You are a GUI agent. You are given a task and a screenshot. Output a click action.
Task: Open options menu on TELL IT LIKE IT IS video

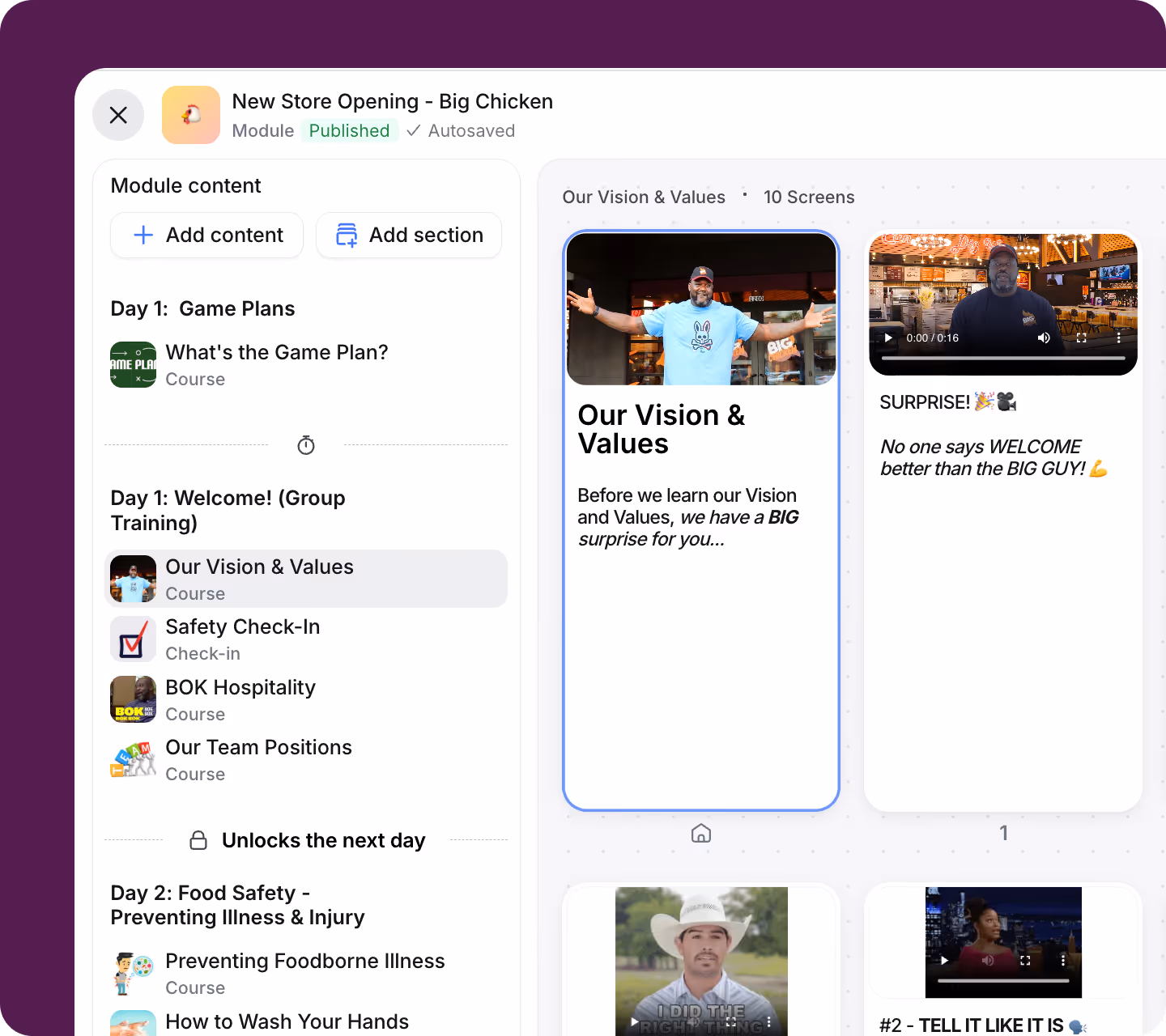click(x=1063, y=960)
